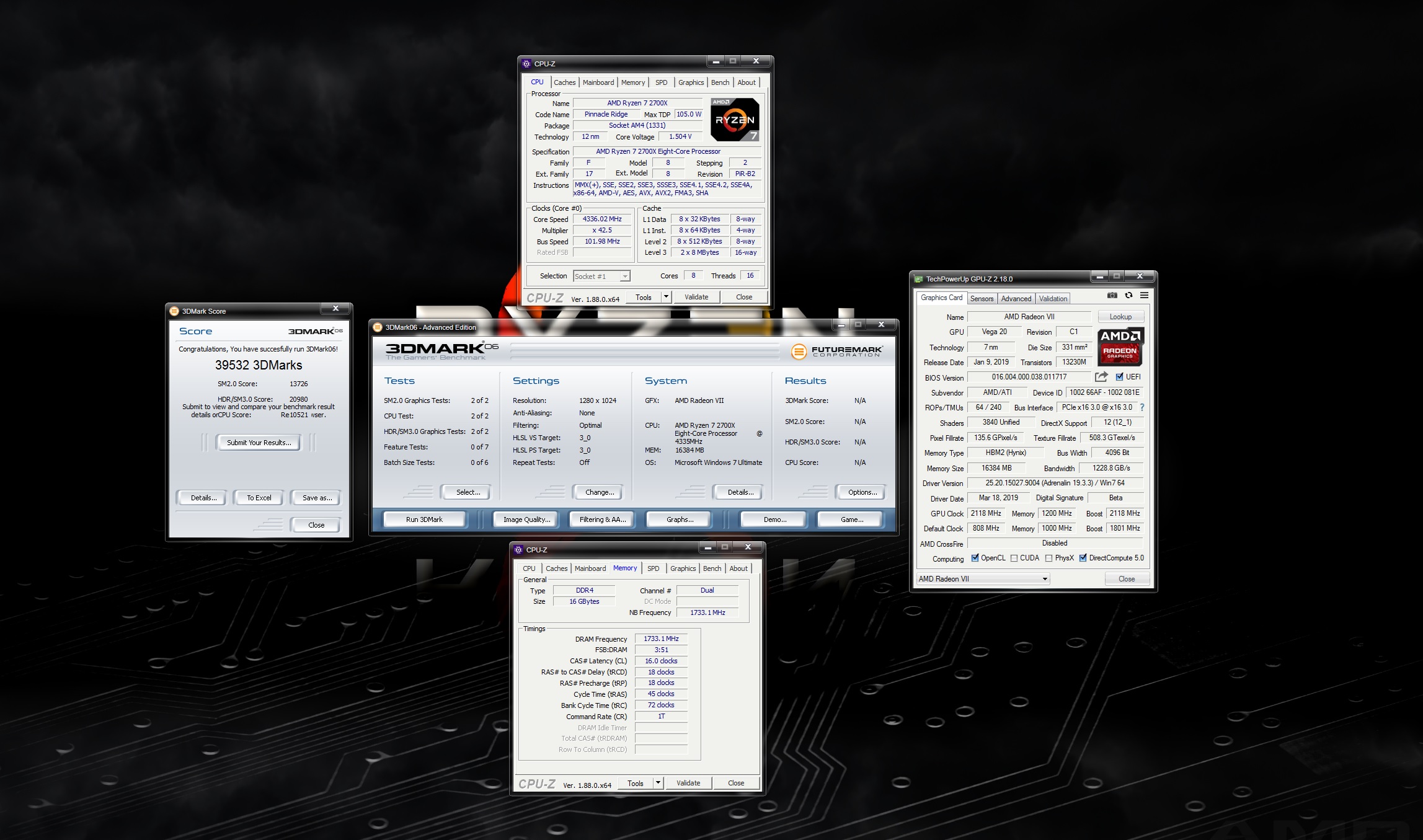Click Options button under Results
The width and height of the screenshot is (1423, 840).
[x=862, y=492]
